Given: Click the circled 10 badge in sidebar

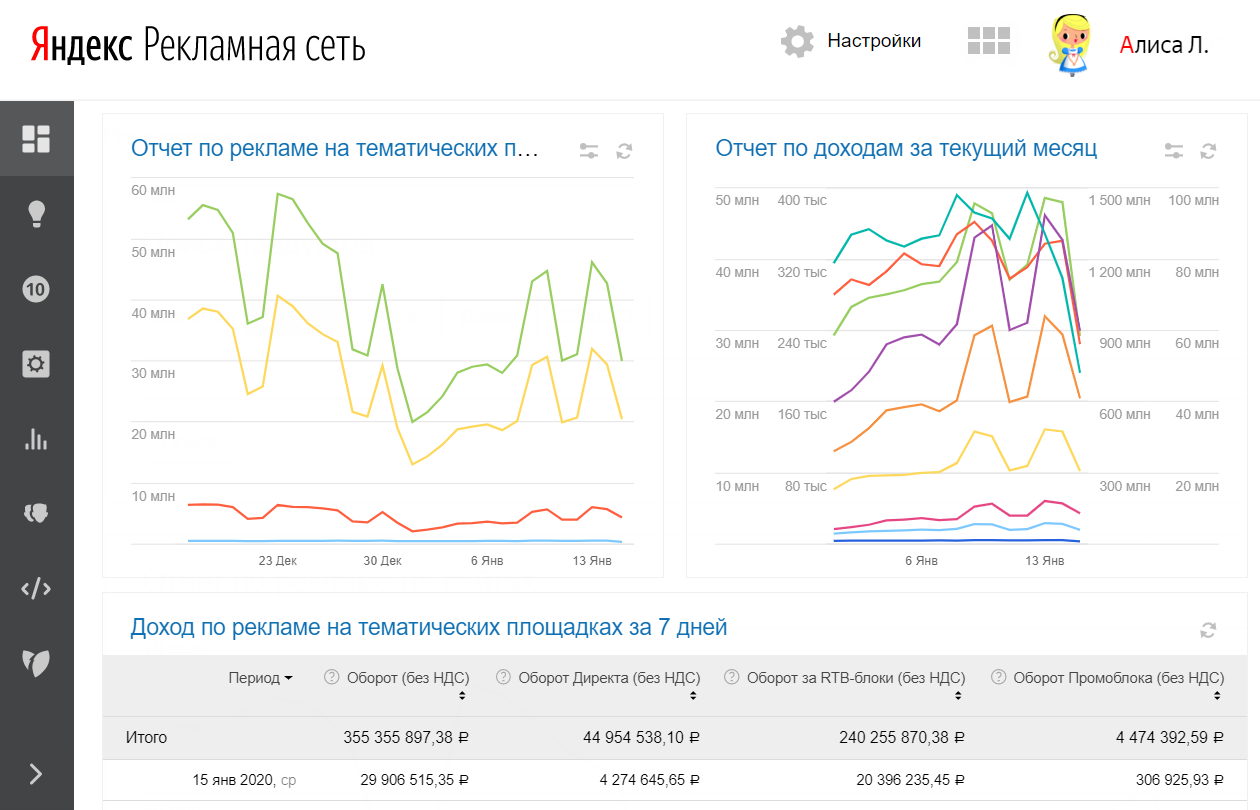Looking at the screenshot, I should (x=36, y=290).
